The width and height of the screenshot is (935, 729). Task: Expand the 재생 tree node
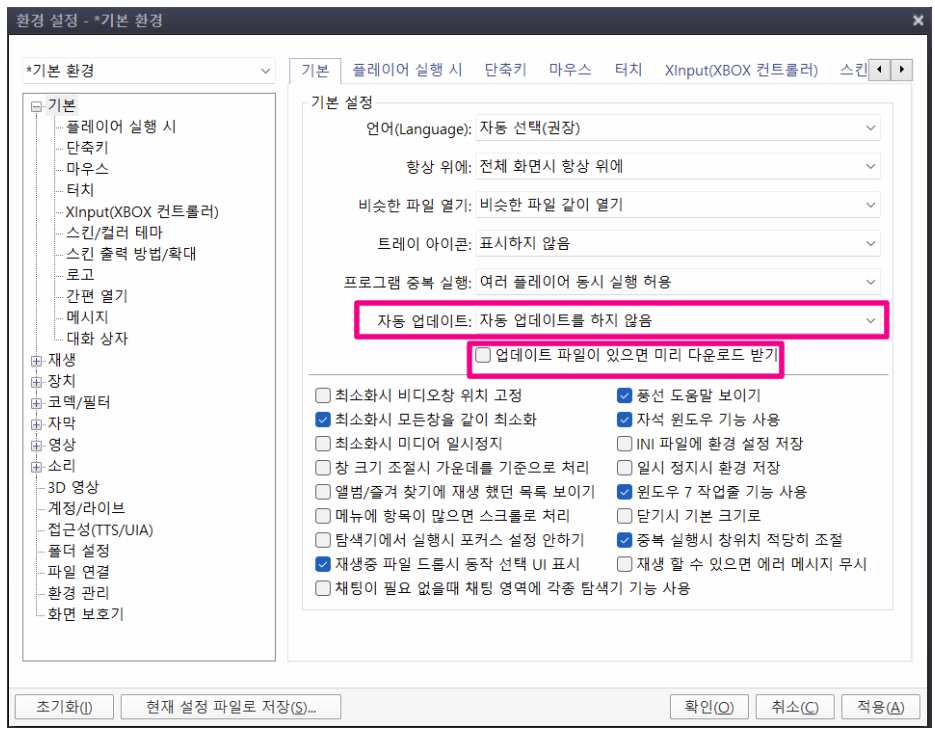pos(36,361)
